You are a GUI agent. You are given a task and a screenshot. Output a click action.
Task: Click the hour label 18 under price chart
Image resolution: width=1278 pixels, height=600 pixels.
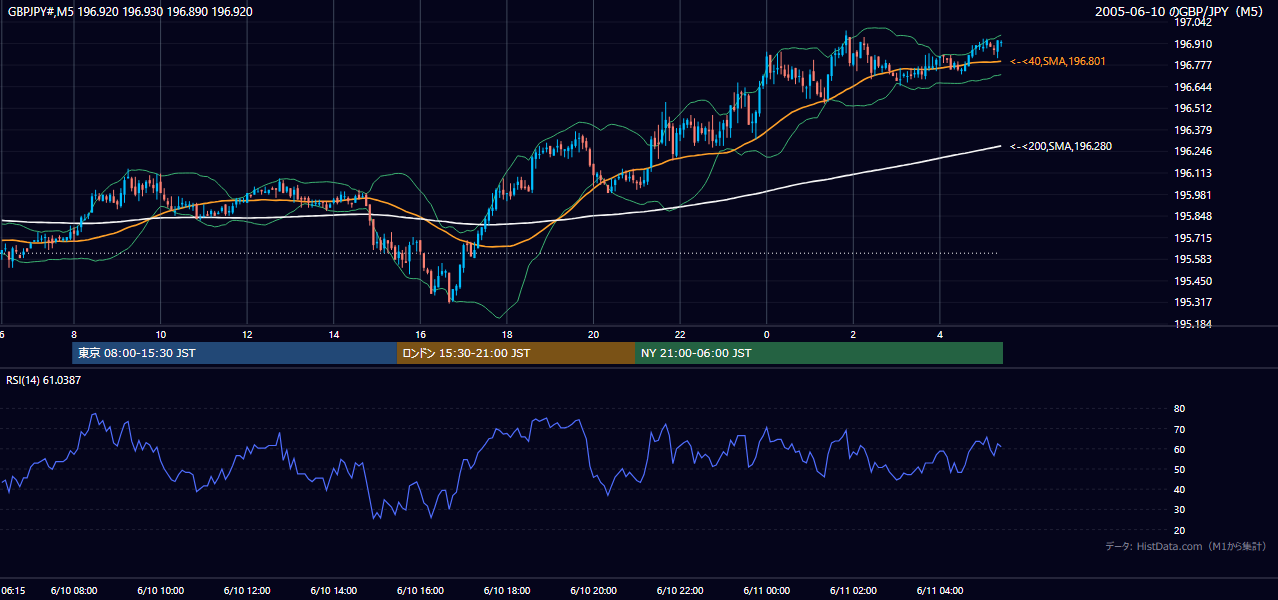(507, 334)
